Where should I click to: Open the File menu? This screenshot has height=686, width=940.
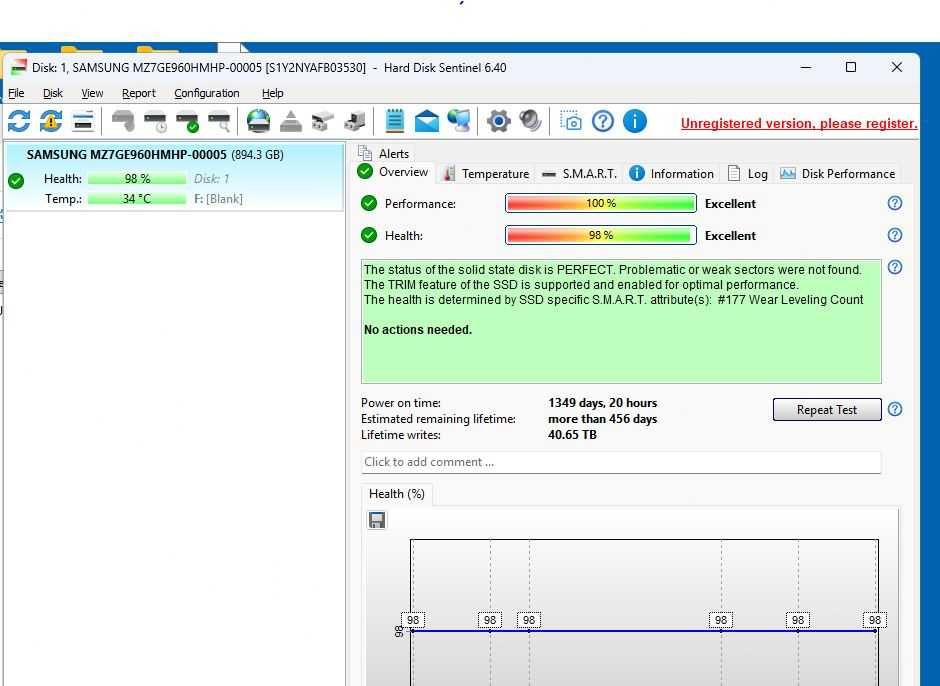pos(16,93)
